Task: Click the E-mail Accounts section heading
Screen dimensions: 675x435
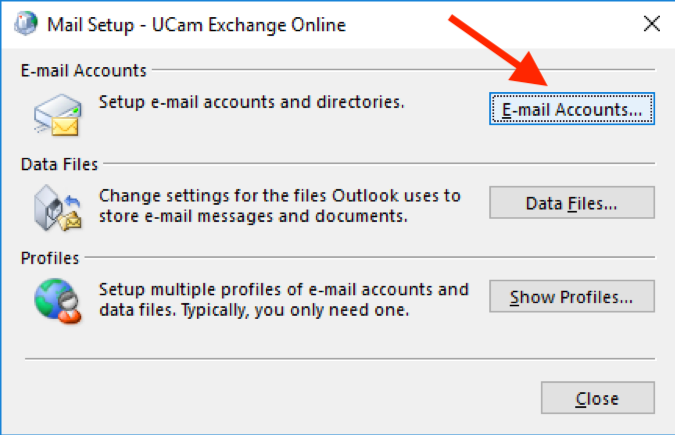Action: pos(84,70)
